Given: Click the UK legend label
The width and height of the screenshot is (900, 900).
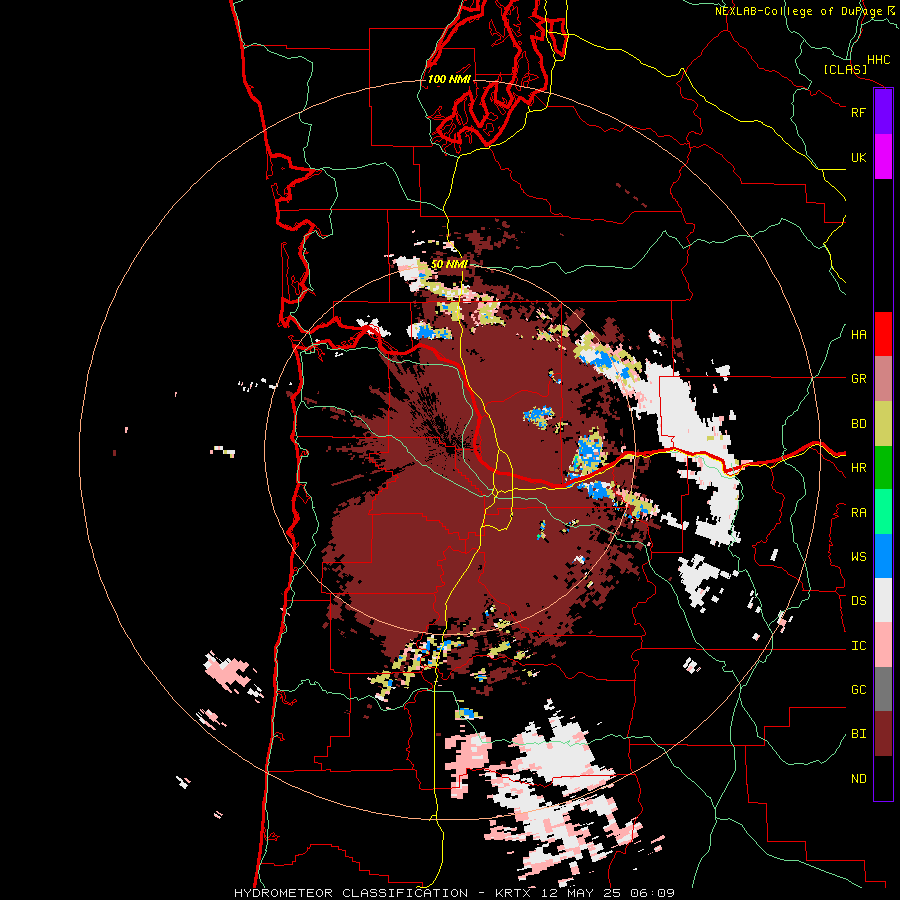Looking at the screenshot, I should click(x=858, y=157).
